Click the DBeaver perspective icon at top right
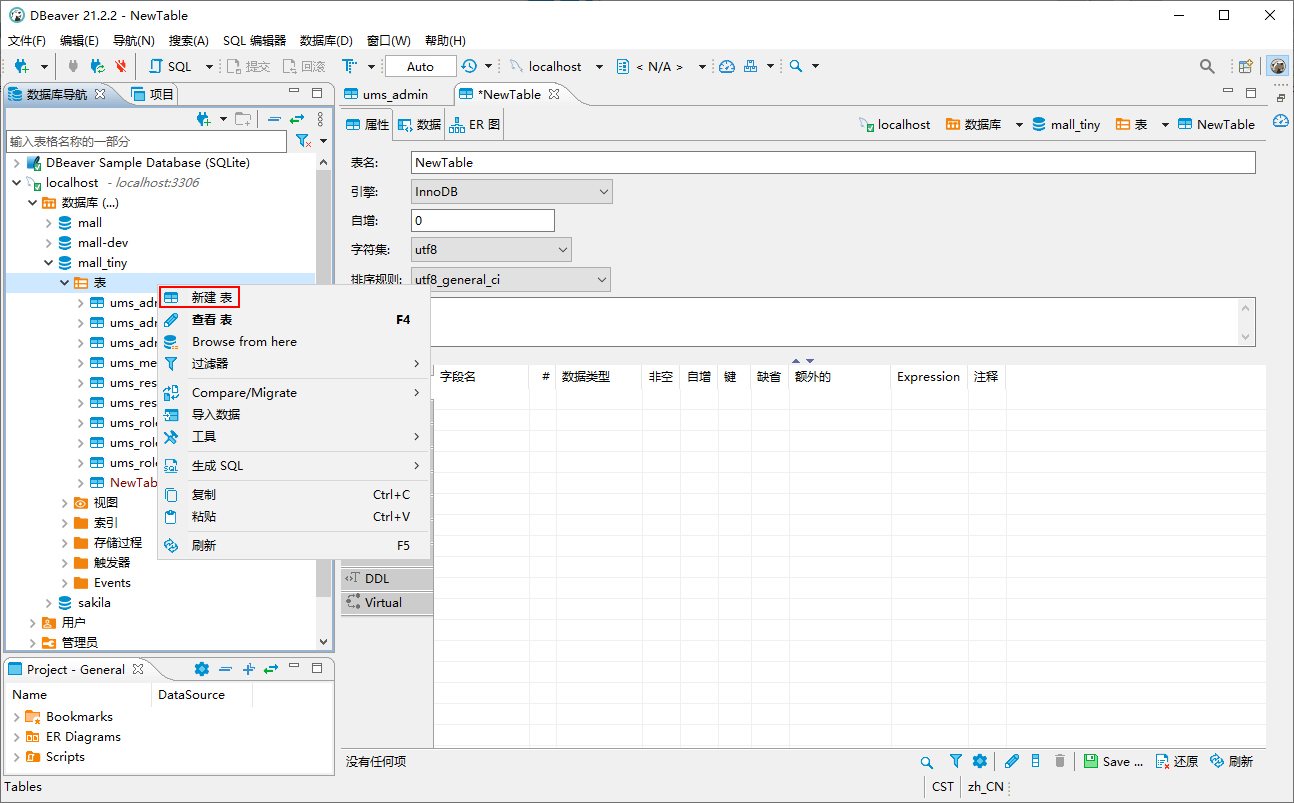This screenshot has height=803, width=1294. (x=1278, y=66)
